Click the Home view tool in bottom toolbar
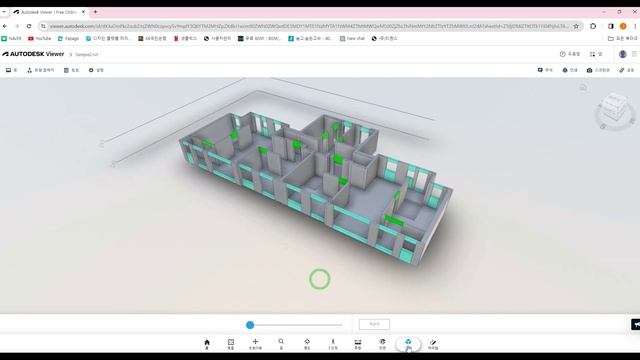This screenshot has height=360, width=640. pyautogui.click(x=207, y=344)
